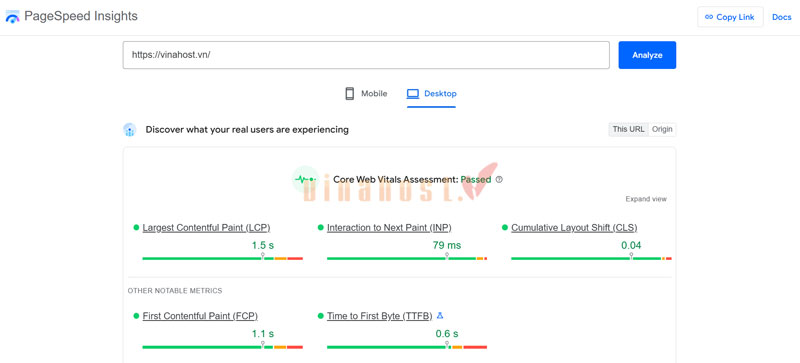The width and height of the screenshot is (800, 363).
Task: Click the link icon in Copy Link
Action: coord(709,17)
